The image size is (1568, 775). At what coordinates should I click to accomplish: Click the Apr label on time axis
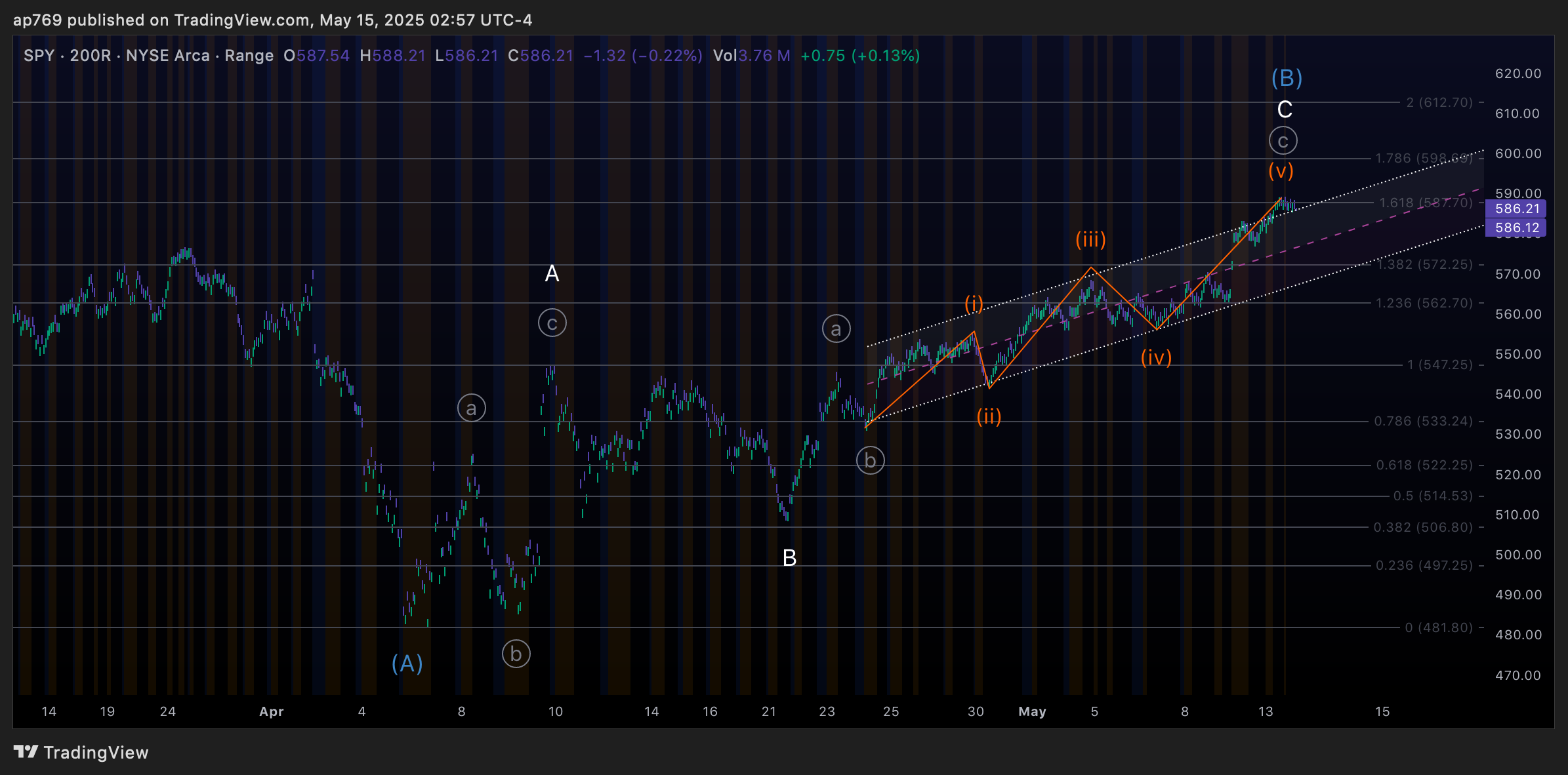point(272,711)
